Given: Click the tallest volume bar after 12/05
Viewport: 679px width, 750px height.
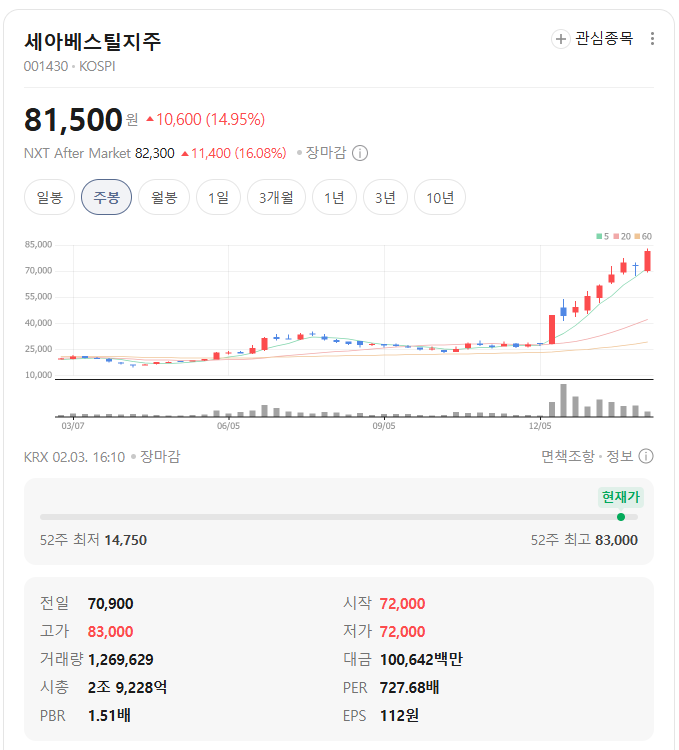Looking at the screenshot, I should click(x=563, y=400).
